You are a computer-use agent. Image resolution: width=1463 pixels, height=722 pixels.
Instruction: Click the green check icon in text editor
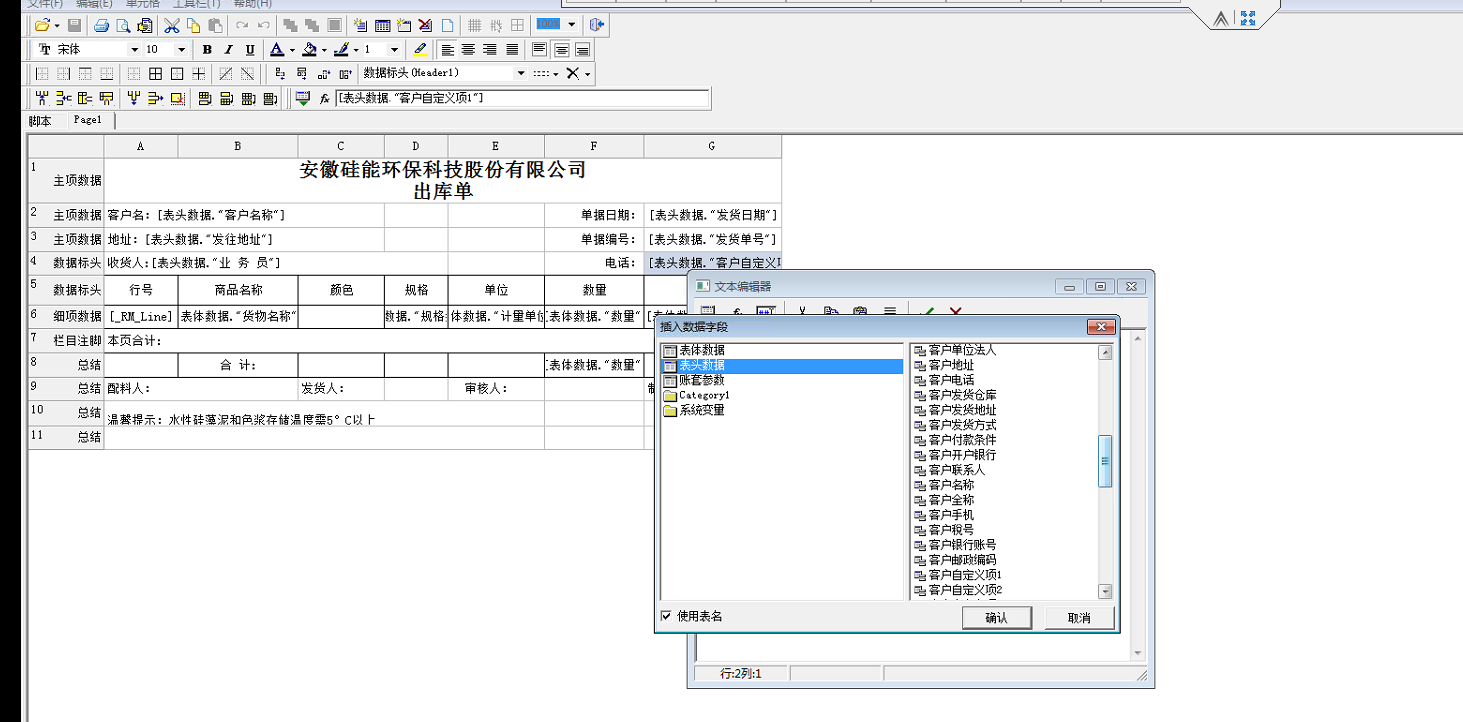927,311
